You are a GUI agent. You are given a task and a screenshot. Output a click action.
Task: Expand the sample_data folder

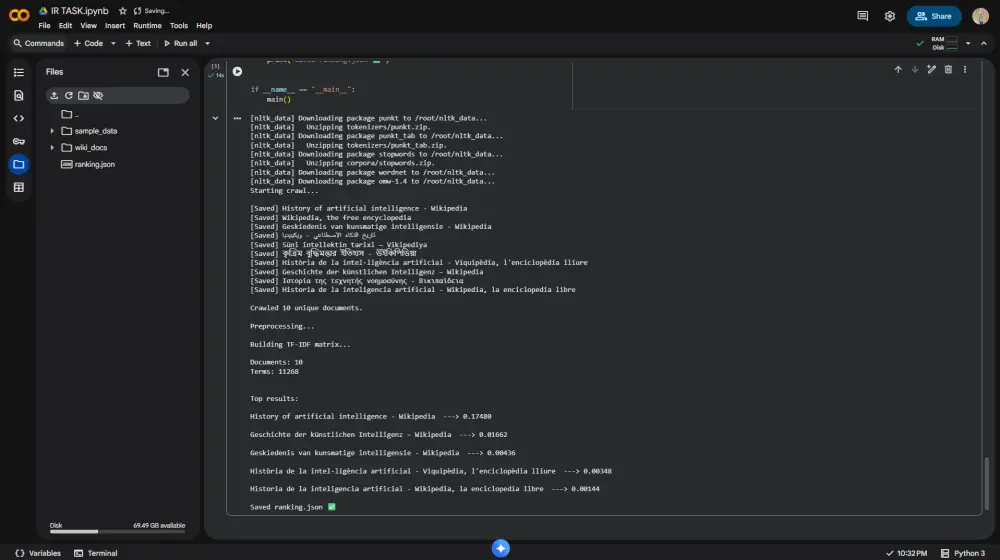(52, 131)
